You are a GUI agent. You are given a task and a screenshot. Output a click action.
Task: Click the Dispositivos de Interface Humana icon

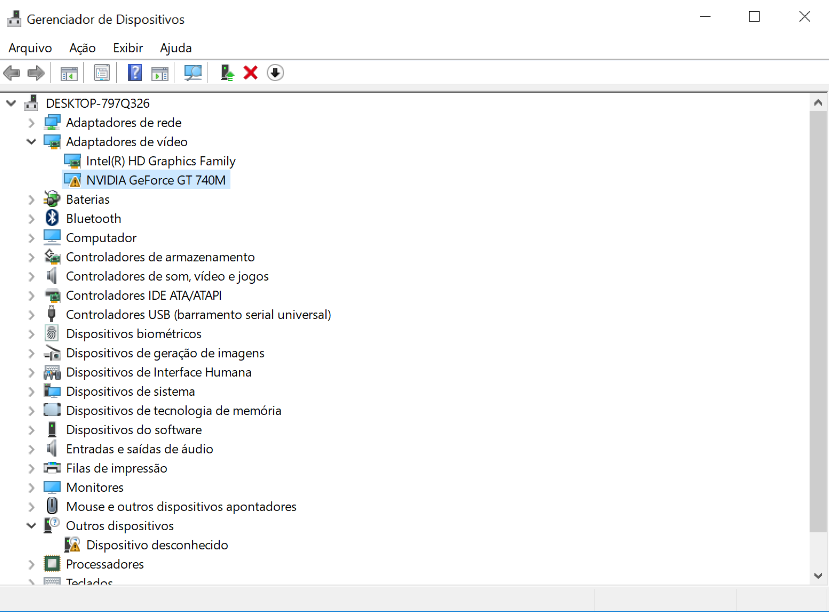tap(52, 372)
